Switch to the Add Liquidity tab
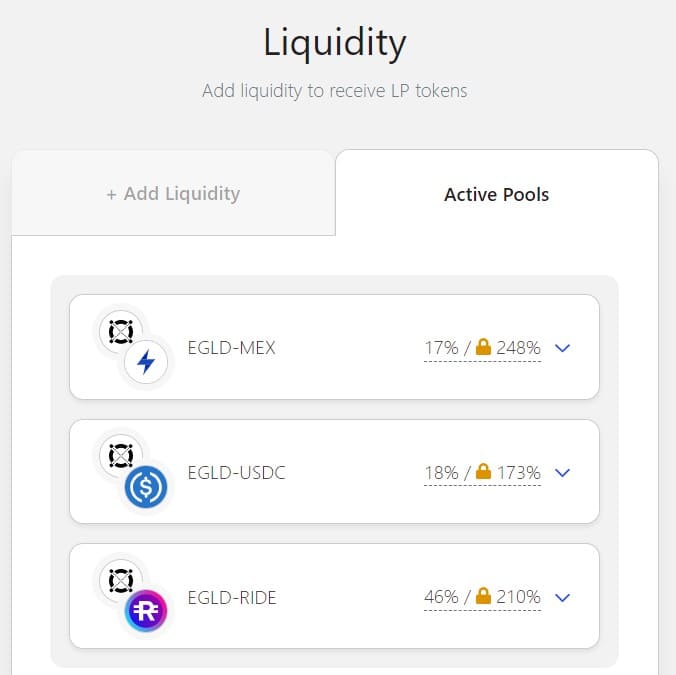Viewport: 676px width, 675px height. click(x=173, y=194)
